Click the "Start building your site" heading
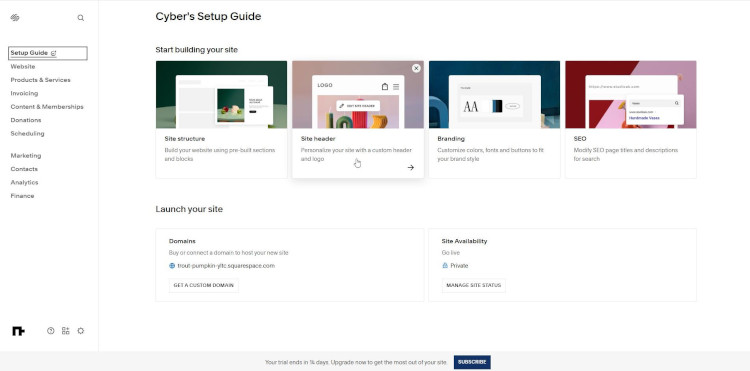The image size is (750, 371). coord(197,50)
